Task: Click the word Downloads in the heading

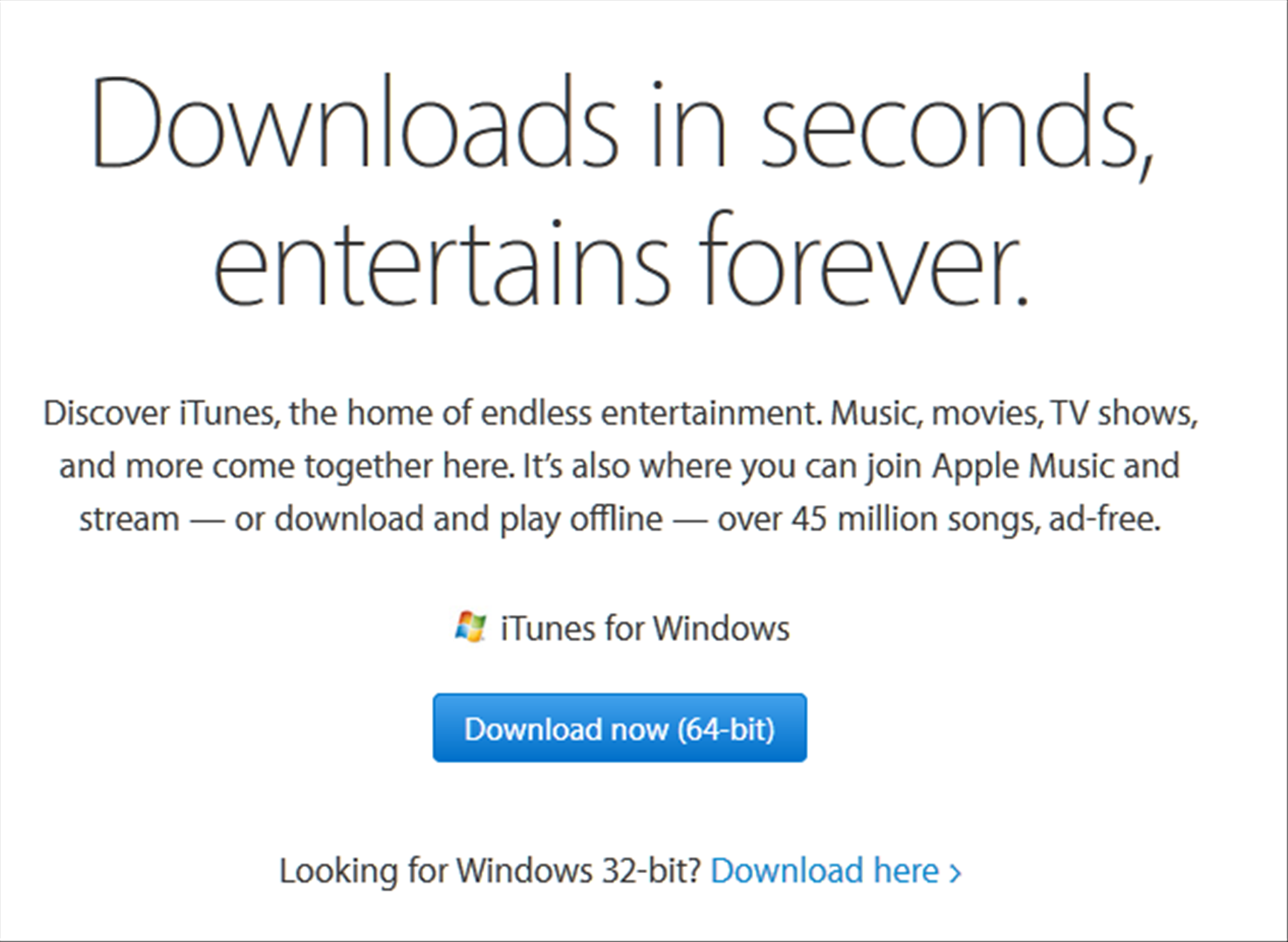Action: (354, 124)
